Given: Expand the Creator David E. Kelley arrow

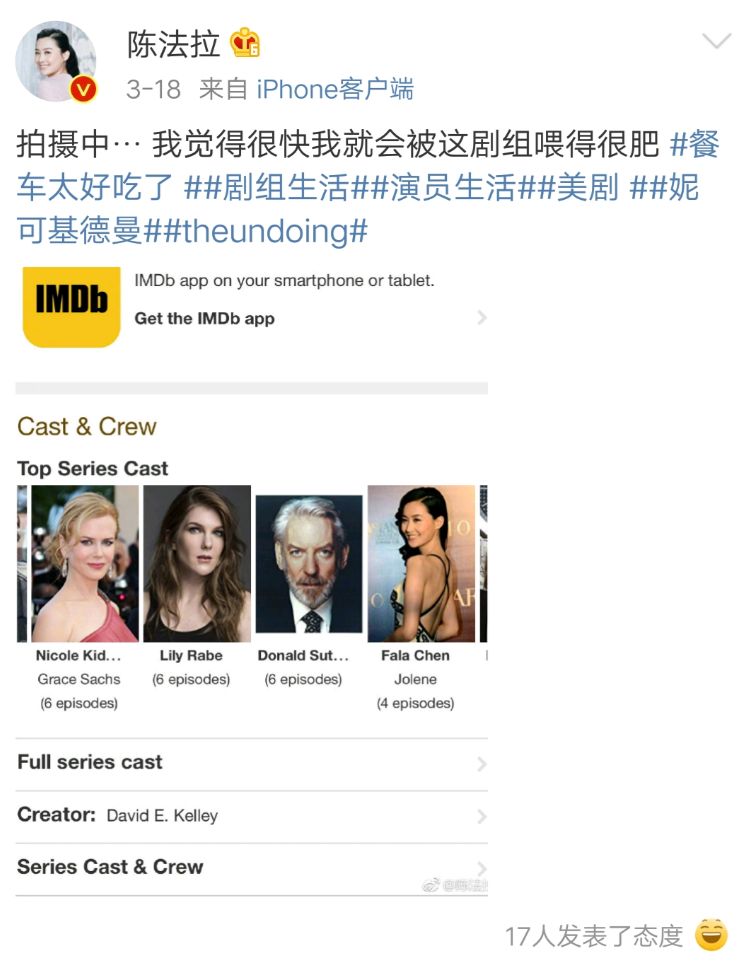Looking at the screenshot, I should 482,816.
